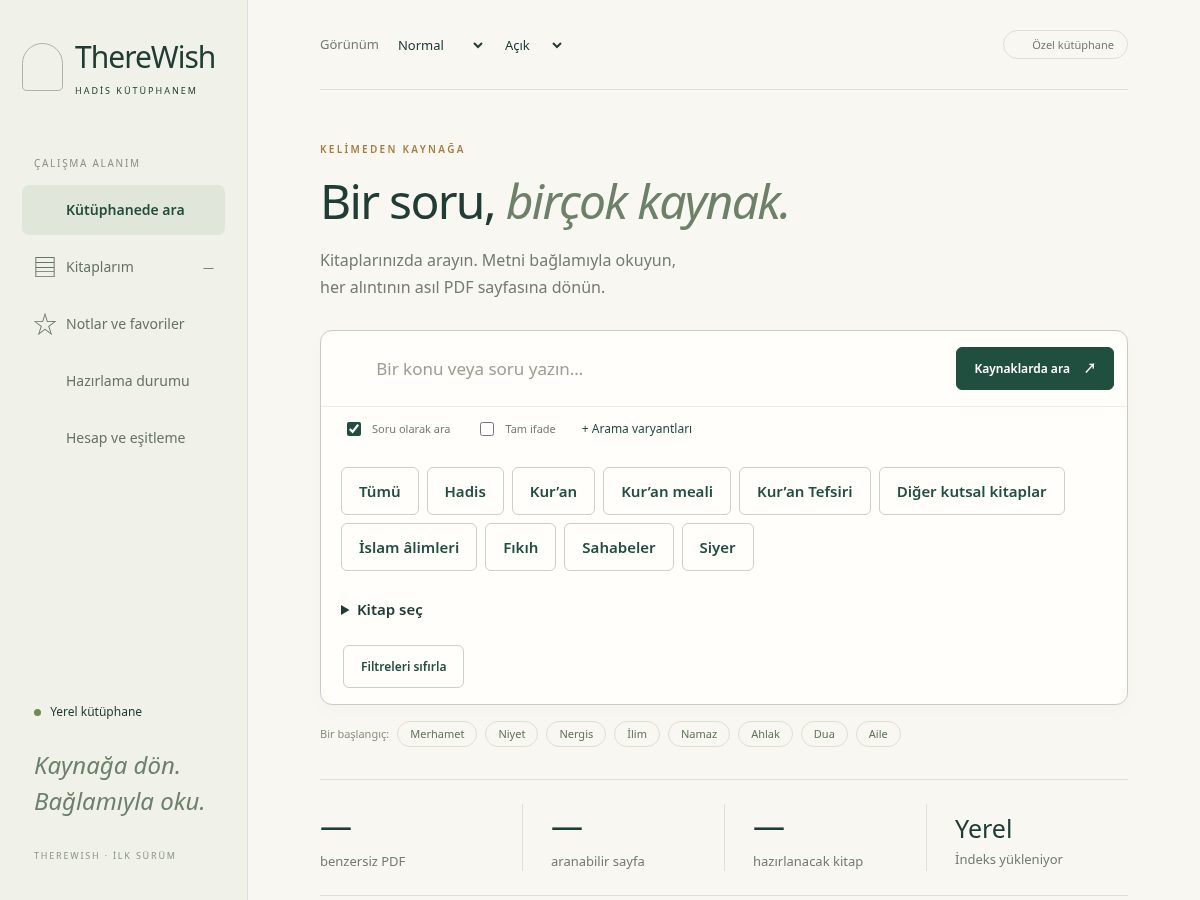Go to Hazırlama durumu page

pyautogui.click(x=123, y=381)
